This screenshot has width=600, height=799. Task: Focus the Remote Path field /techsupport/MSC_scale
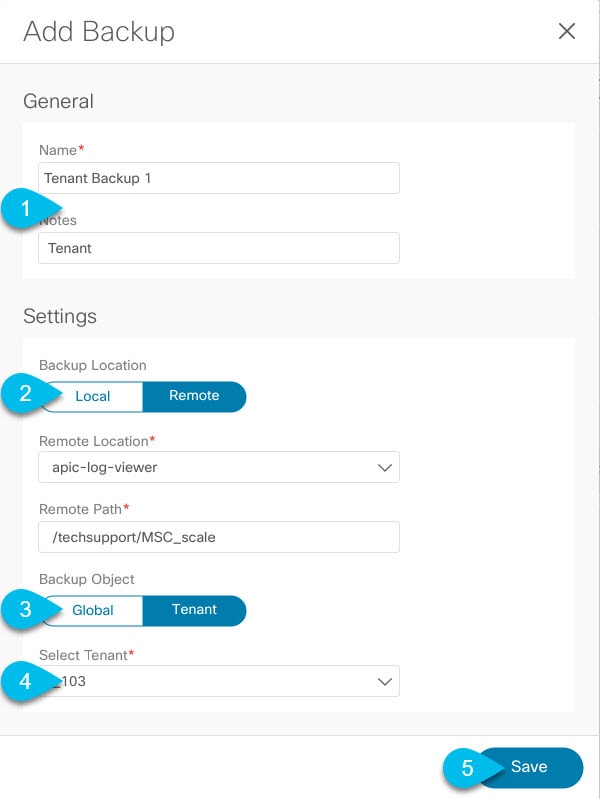pyautogui.click(x=219, y=537)
